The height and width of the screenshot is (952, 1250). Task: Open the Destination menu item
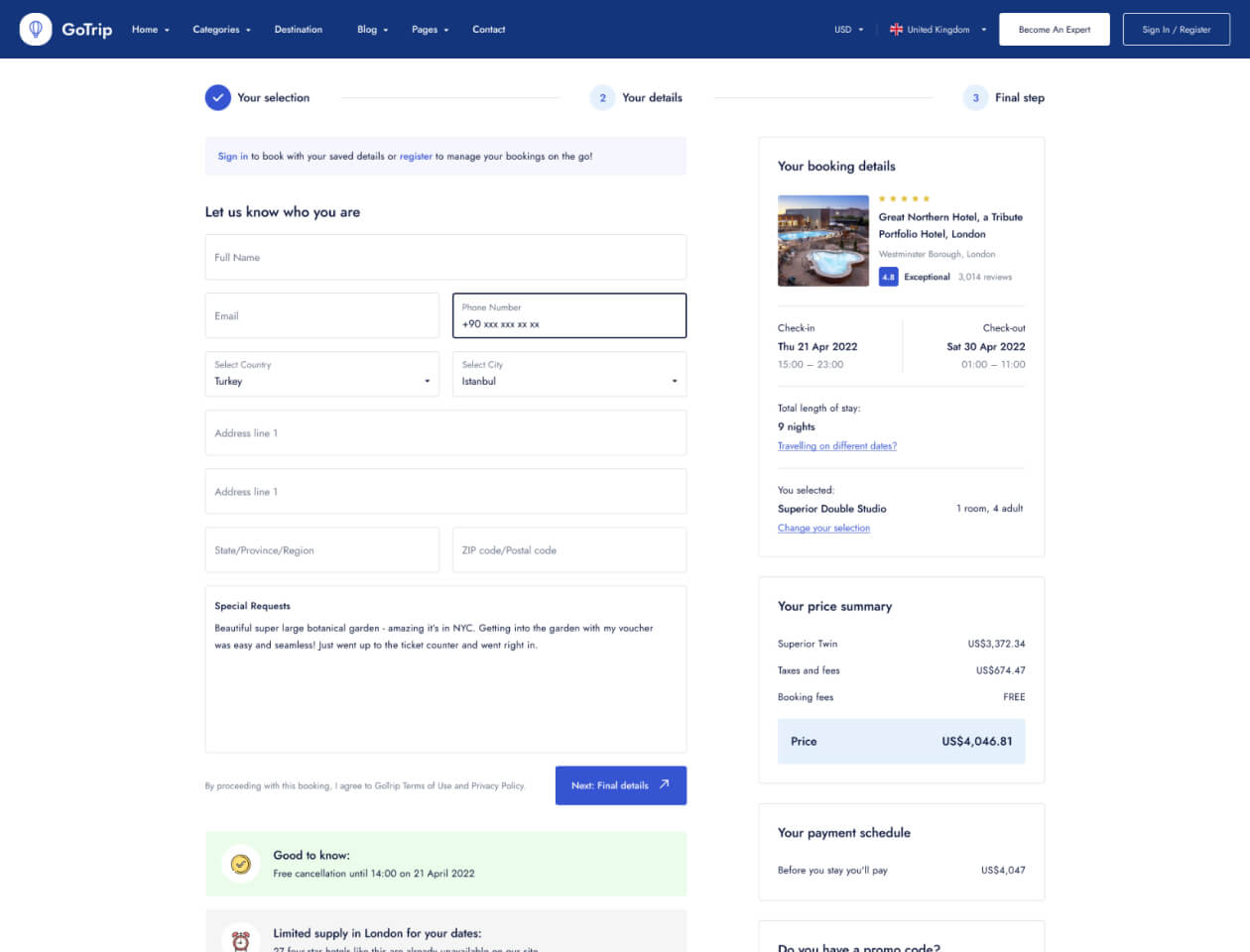point(298,30)
